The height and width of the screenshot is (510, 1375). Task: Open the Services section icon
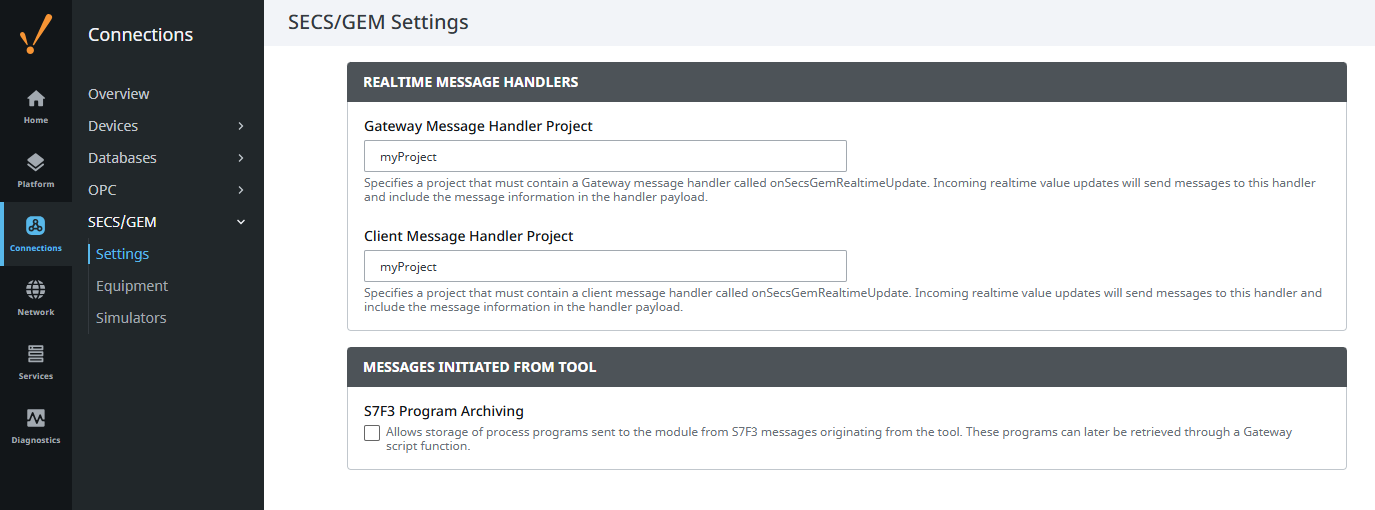click(x=36, y=355)
